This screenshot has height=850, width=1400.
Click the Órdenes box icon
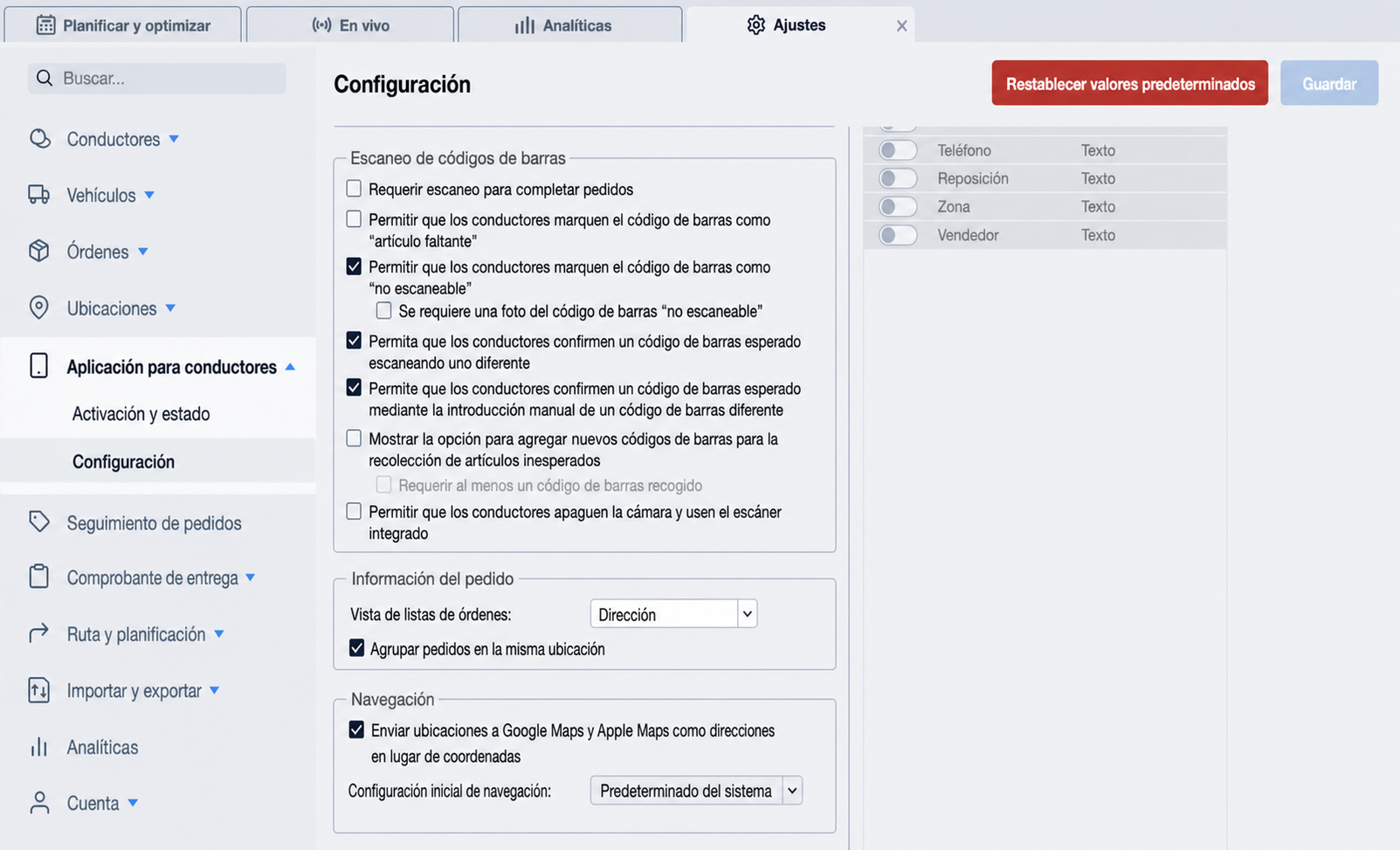(38, 252)
